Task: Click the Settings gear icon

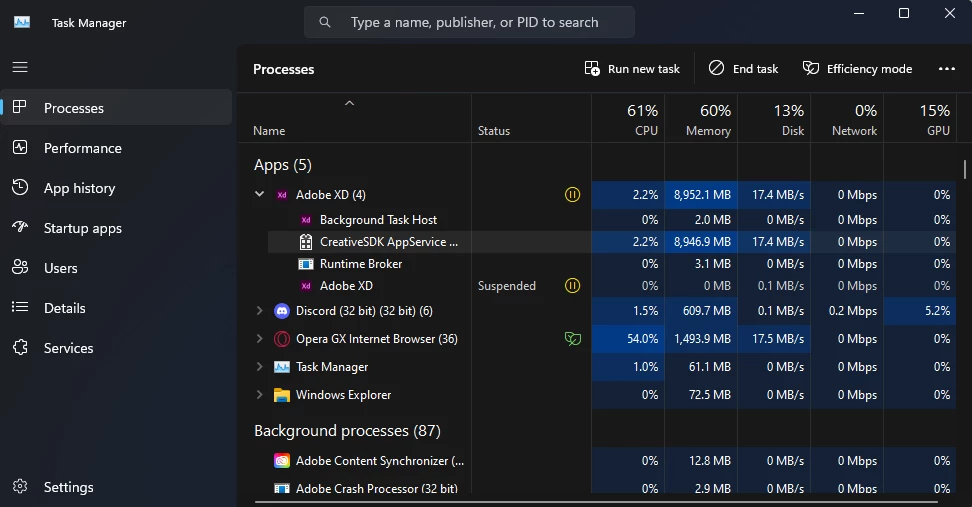Action: pos(20,487)
